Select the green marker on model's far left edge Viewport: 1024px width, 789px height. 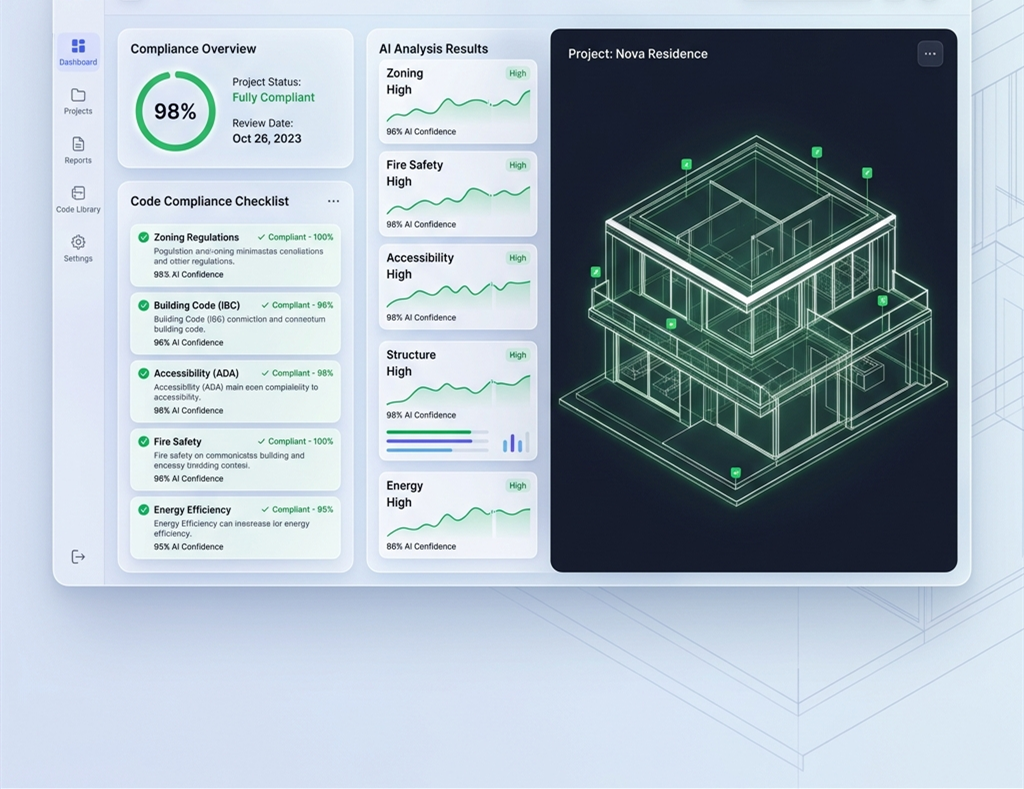[596, 272]
